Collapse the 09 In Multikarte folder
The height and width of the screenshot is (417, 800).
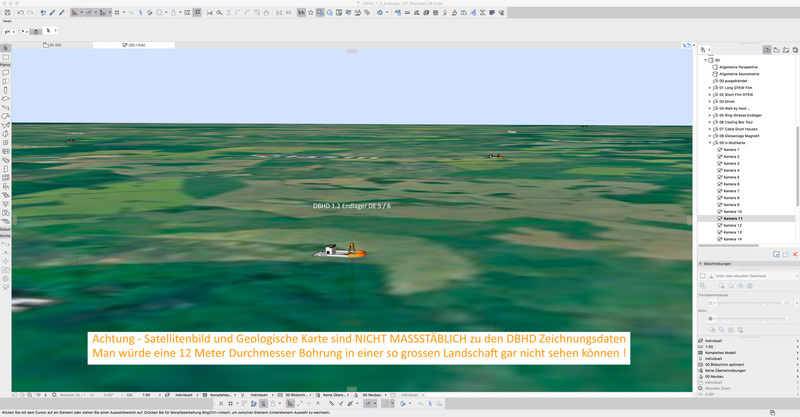pos(709,143)
